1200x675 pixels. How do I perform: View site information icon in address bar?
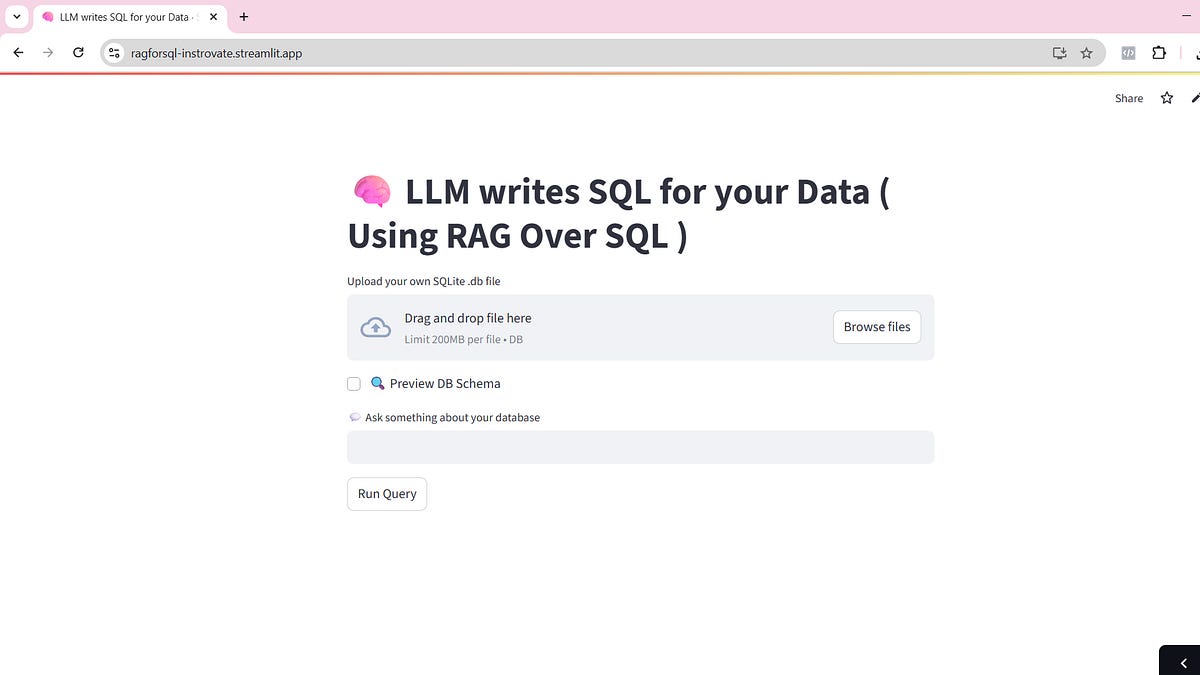coord(115,53)
